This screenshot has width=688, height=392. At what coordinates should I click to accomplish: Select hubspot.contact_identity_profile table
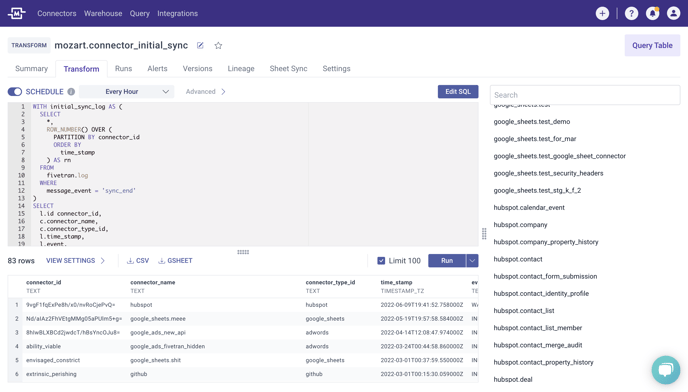pyautogui.click(x=541, y=293)
